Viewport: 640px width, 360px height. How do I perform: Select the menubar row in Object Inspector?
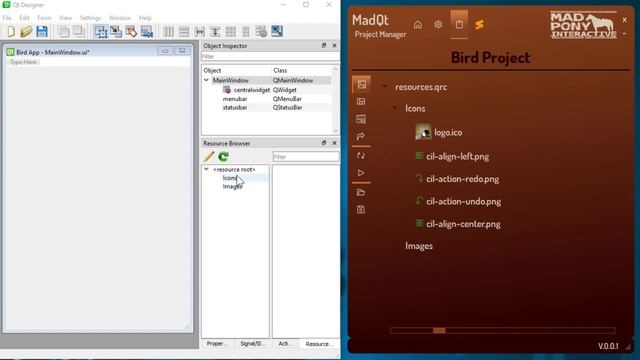pos(267,99)
